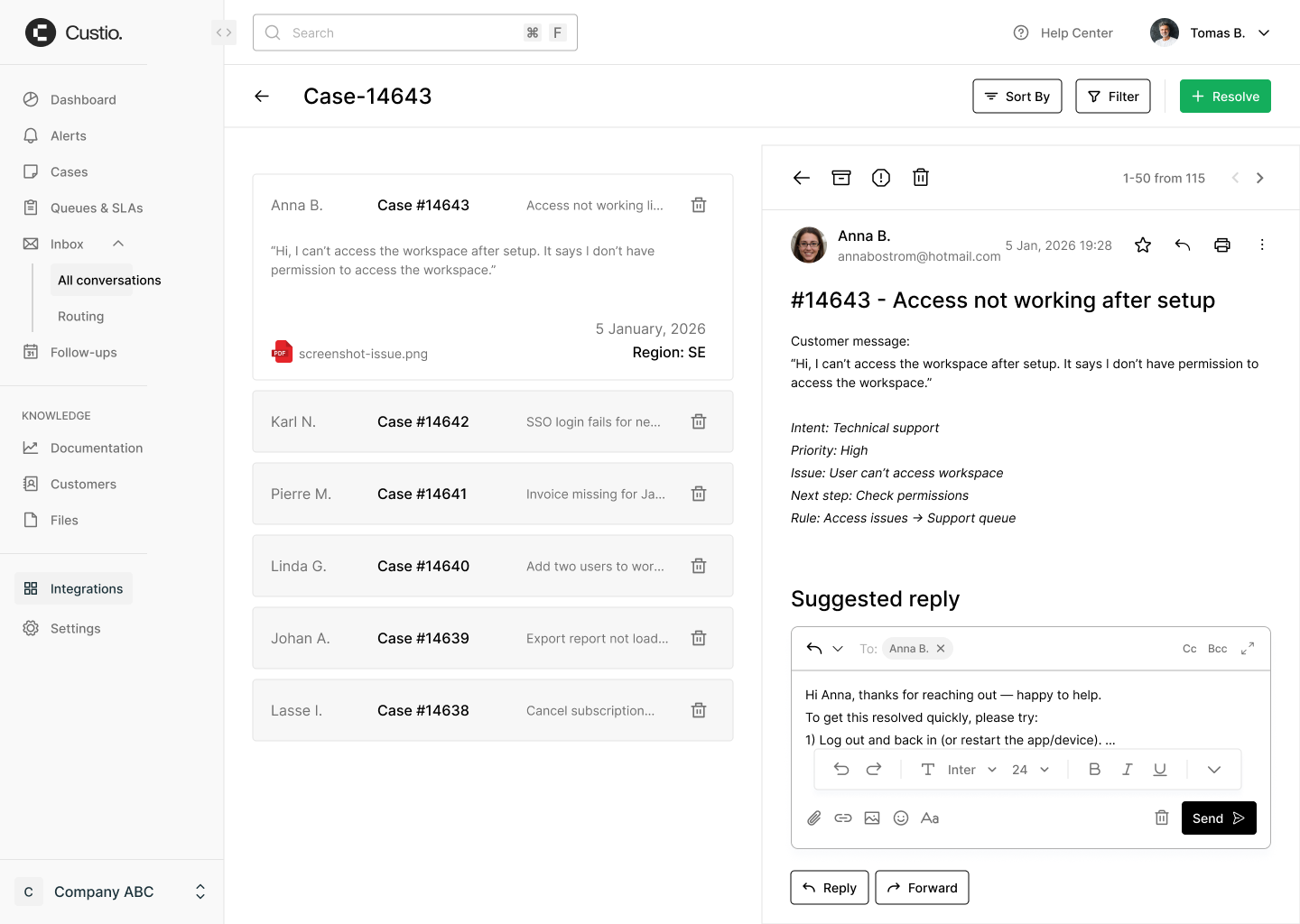
Task: Send the suggested reply
Action: (1218, 818)
